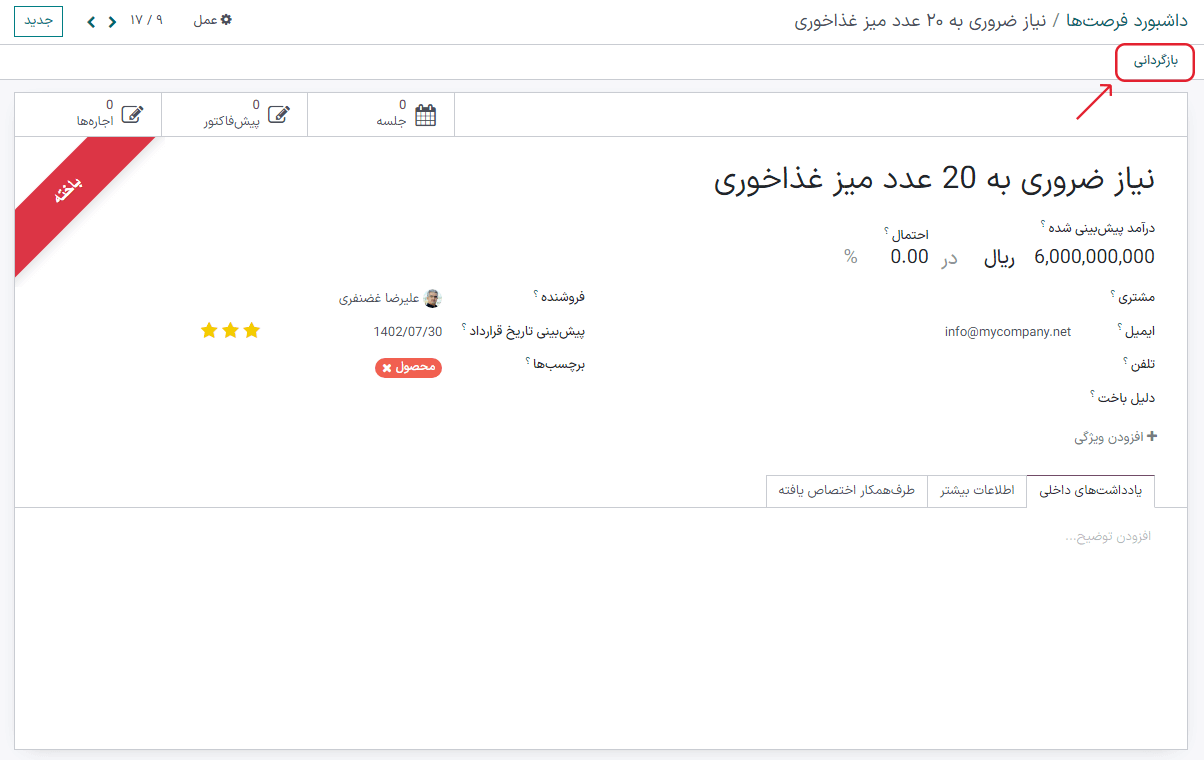1204x760 pixels.
Task: Create a record with the جدید button
Action: (x=37, y=20)
